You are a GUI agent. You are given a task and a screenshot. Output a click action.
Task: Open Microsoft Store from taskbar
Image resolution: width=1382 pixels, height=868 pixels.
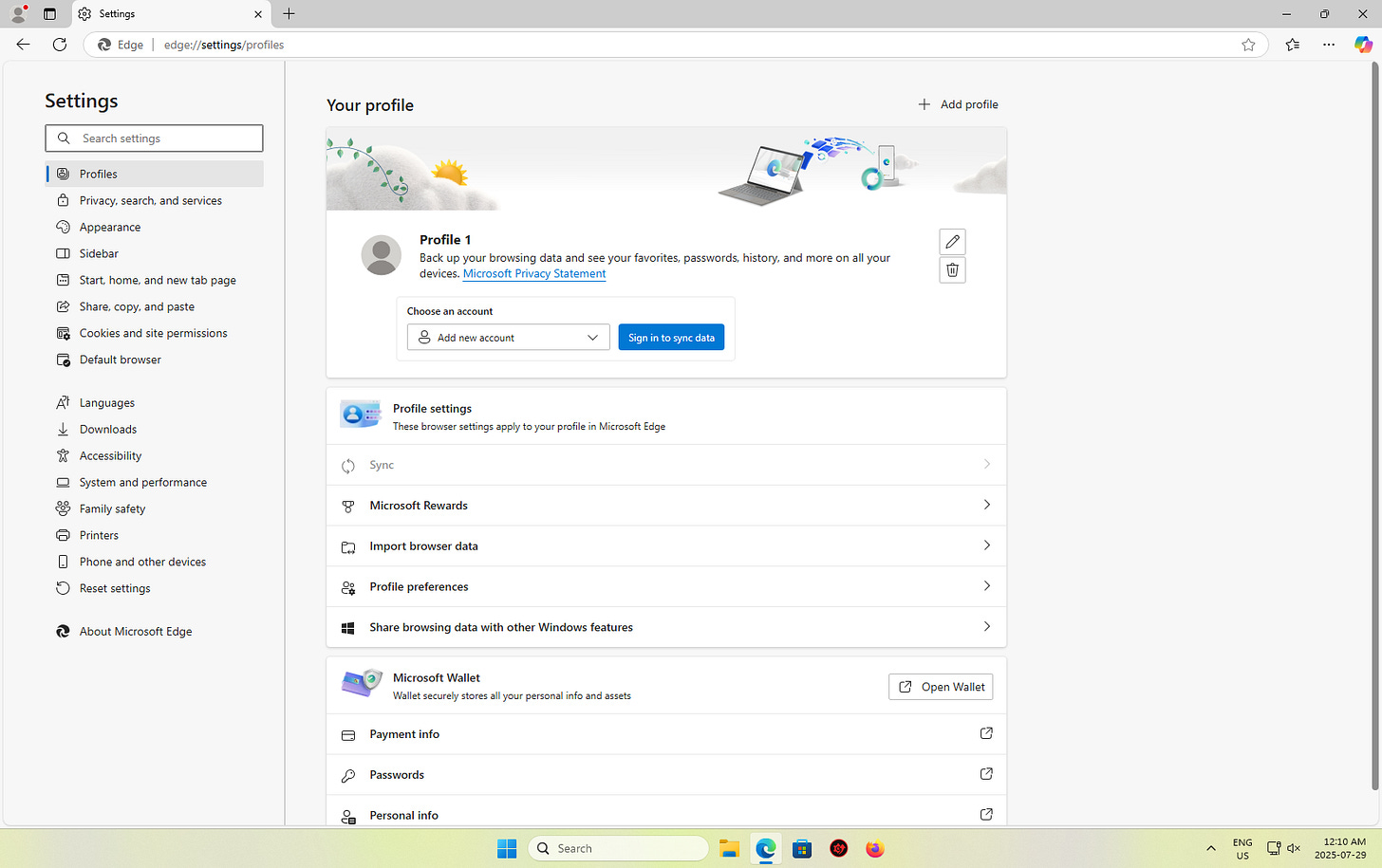coord(802,848)
